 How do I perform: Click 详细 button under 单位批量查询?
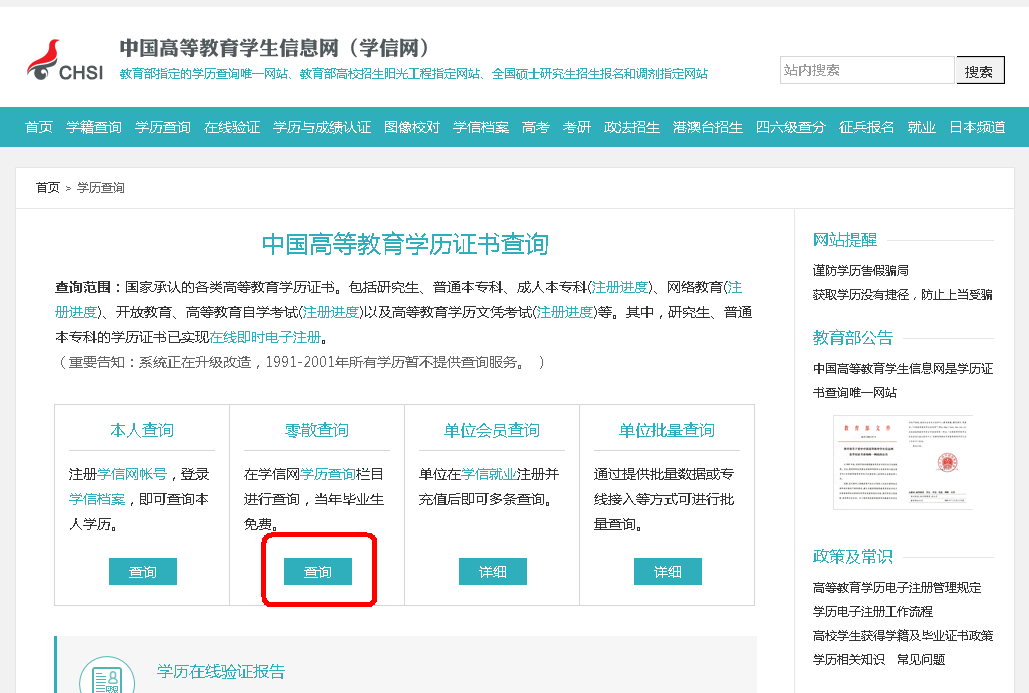pos(668,572)
